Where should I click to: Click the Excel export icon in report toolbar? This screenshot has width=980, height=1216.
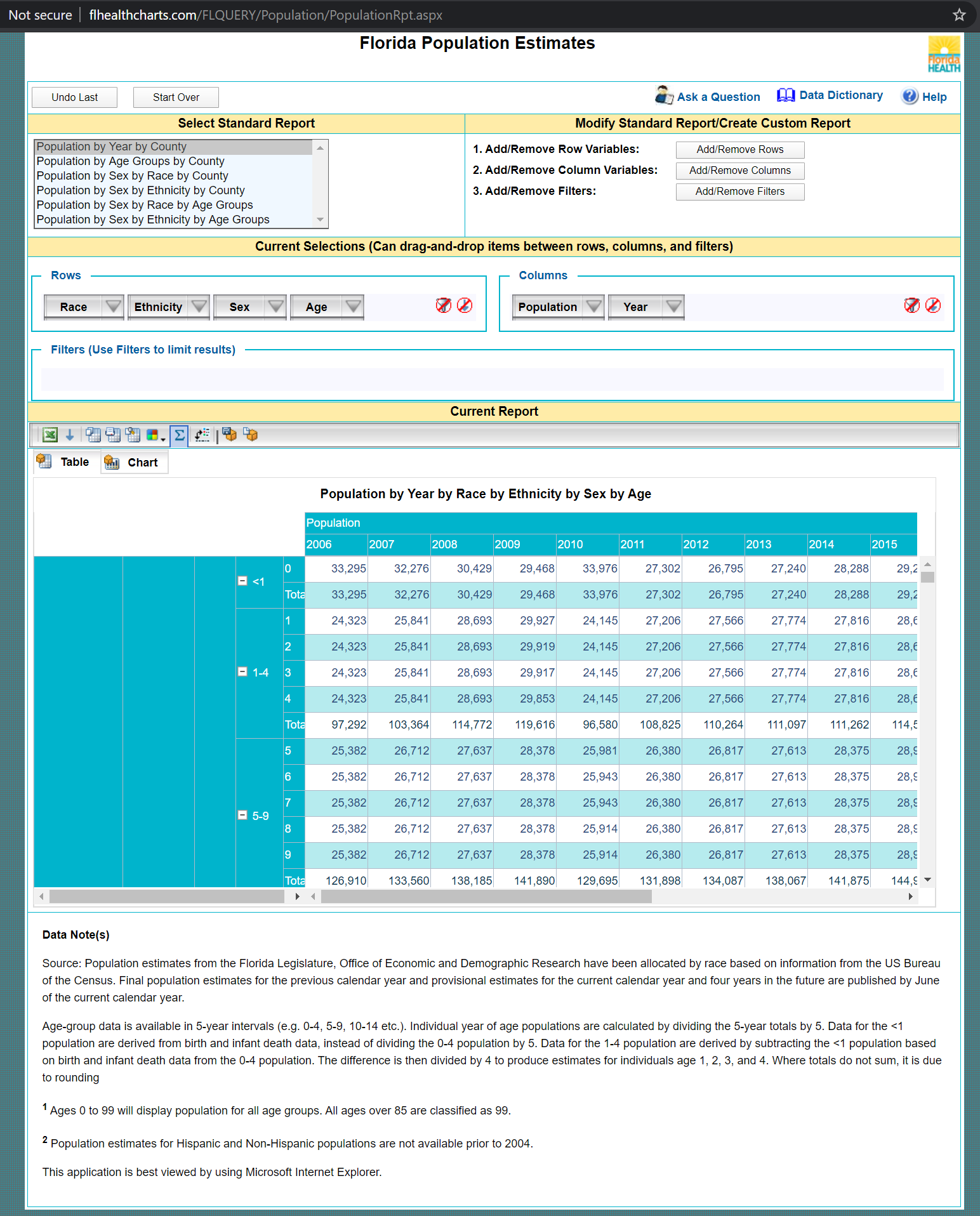tap(50, 435)
